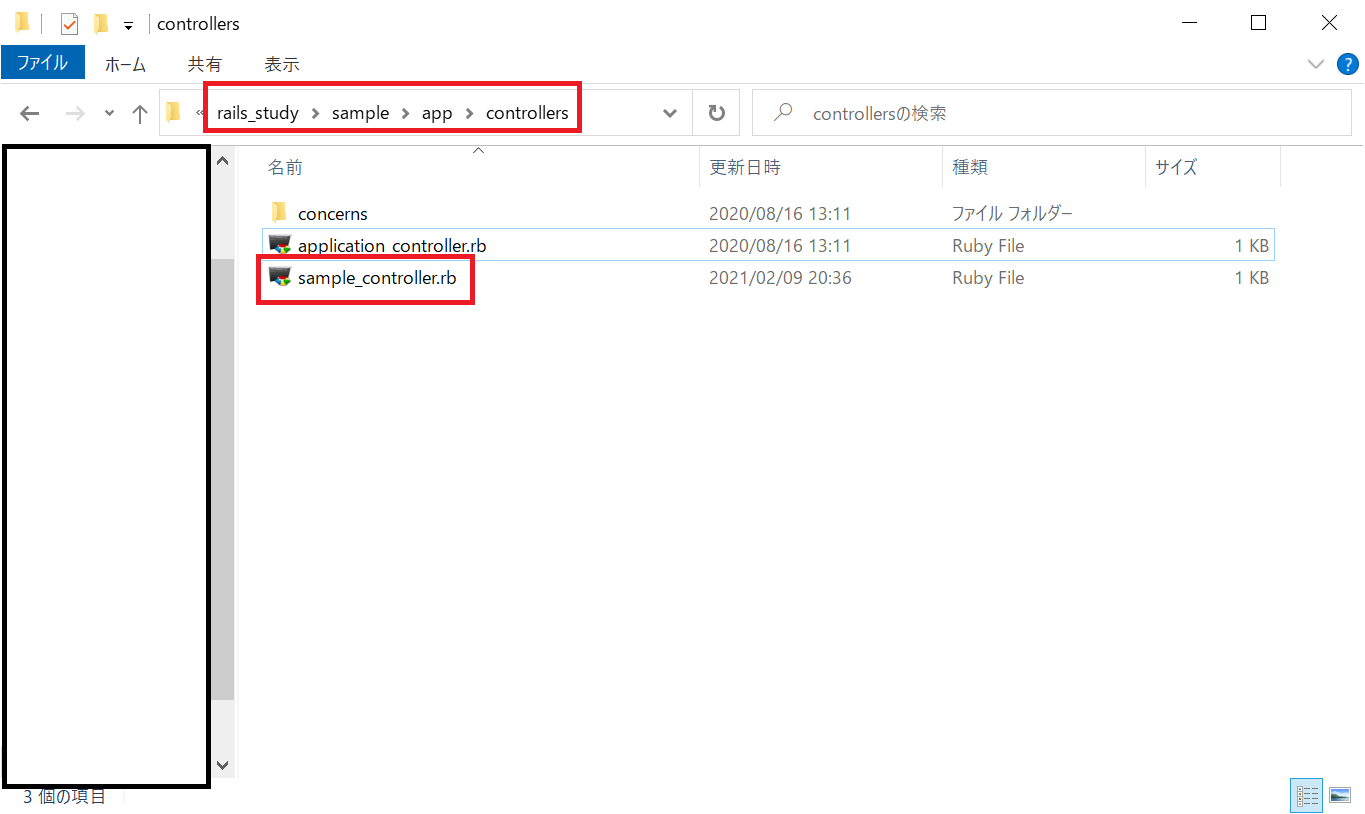Open the 共有 ribbon tab

pyautogui.click(x=205, y=64)
